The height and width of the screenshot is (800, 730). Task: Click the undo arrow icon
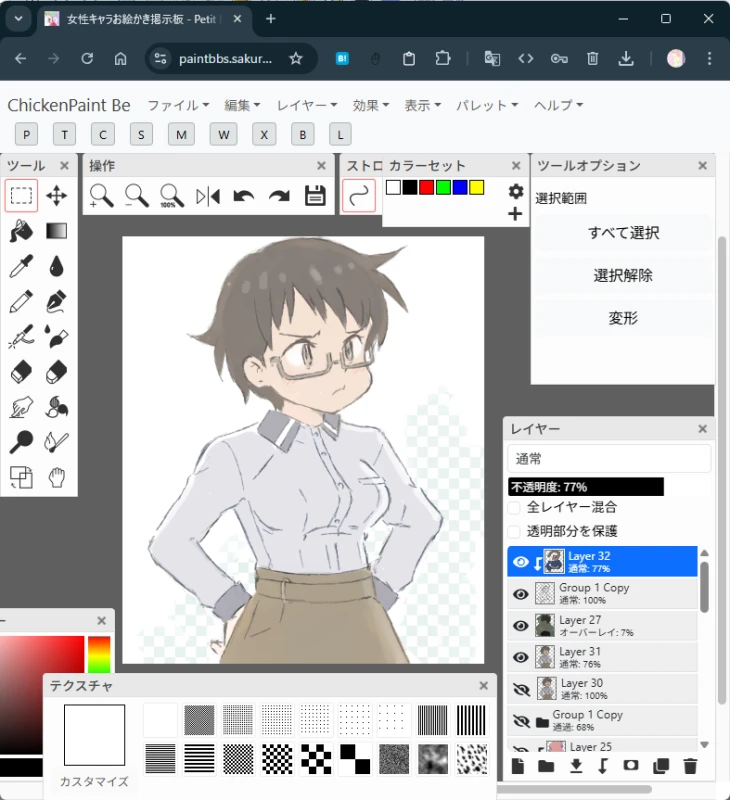(x=243, y=196)
